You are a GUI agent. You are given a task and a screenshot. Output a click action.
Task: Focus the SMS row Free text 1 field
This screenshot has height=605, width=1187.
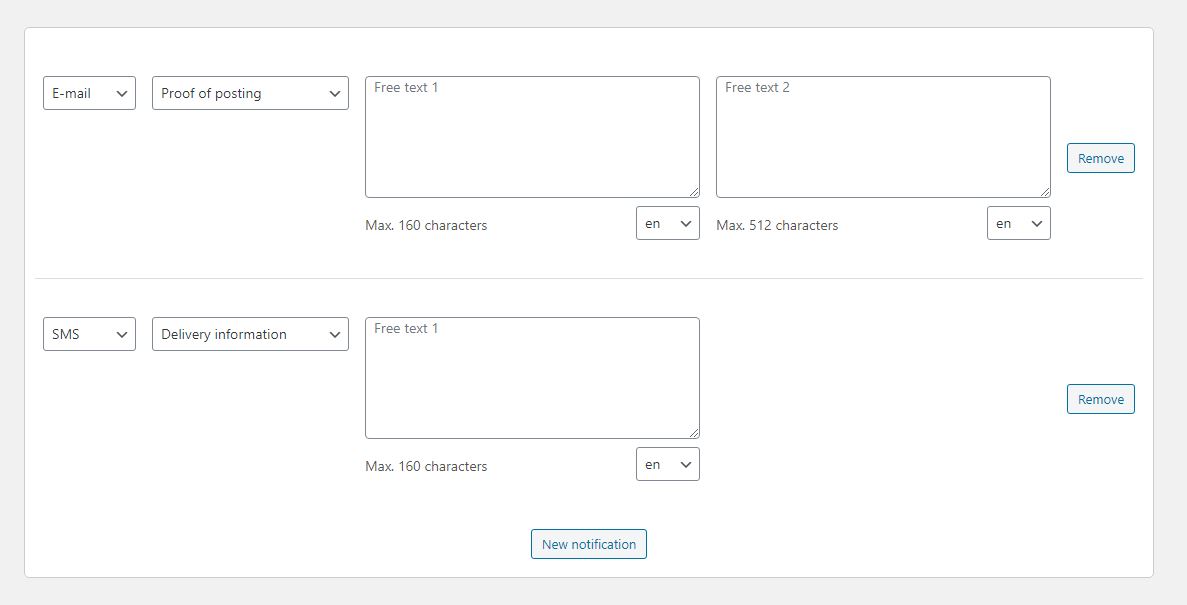(532, 378)
